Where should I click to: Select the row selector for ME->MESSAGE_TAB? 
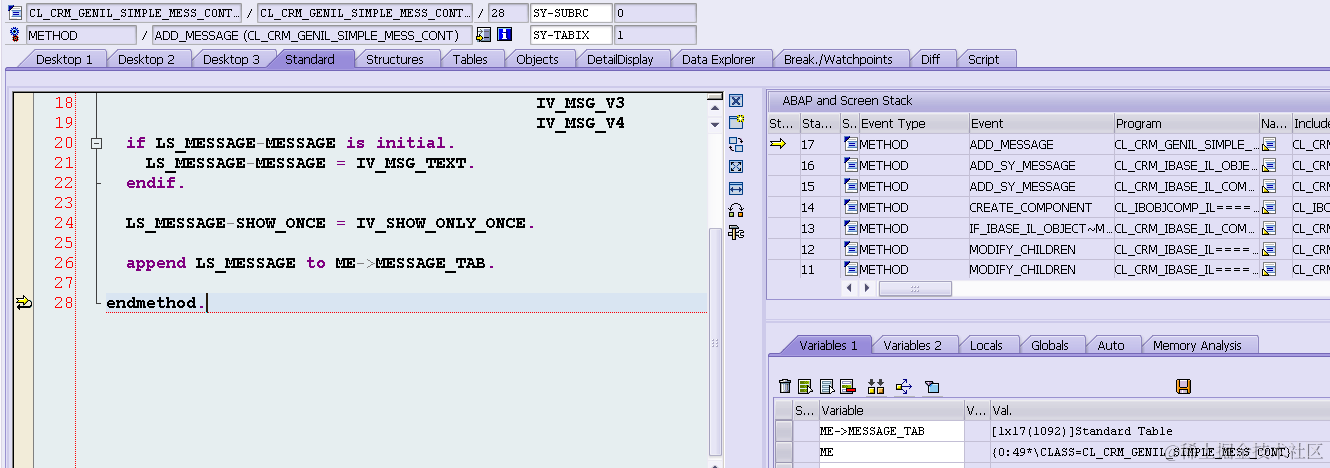click(x=784, y=431)
